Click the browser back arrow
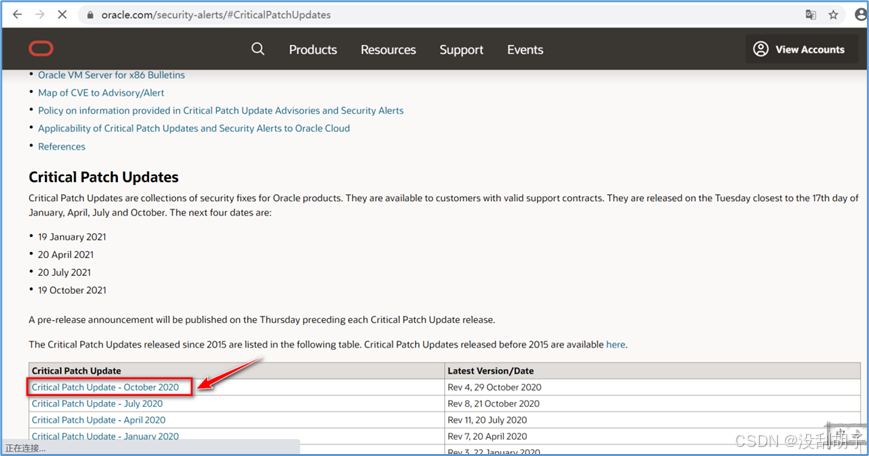The image size is (869, 456). (17, 15)
